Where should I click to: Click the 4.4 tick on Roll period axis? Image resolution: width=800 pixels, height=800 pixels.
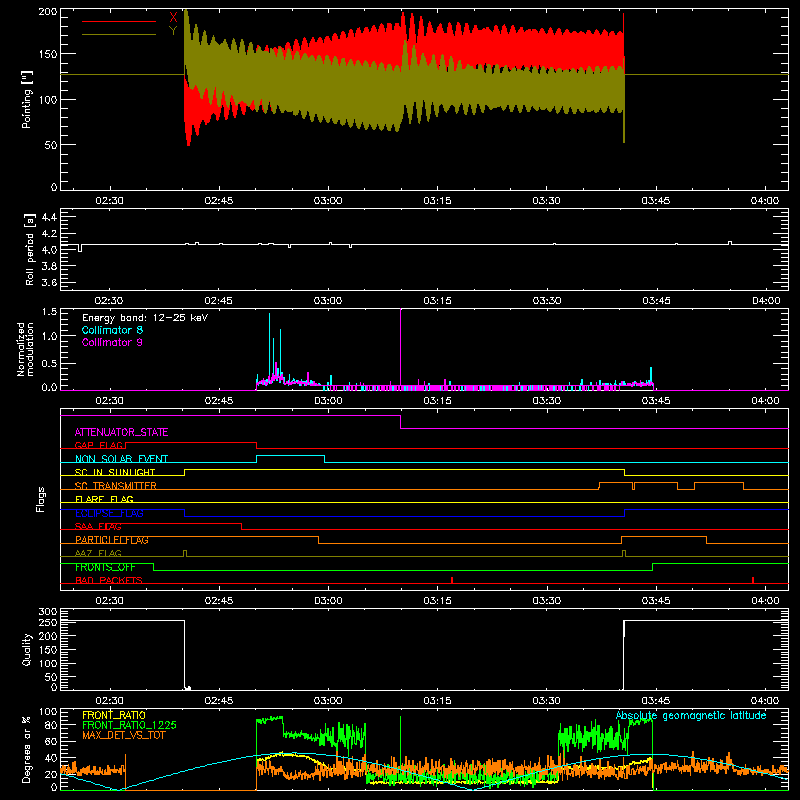[x=49, y=217]
